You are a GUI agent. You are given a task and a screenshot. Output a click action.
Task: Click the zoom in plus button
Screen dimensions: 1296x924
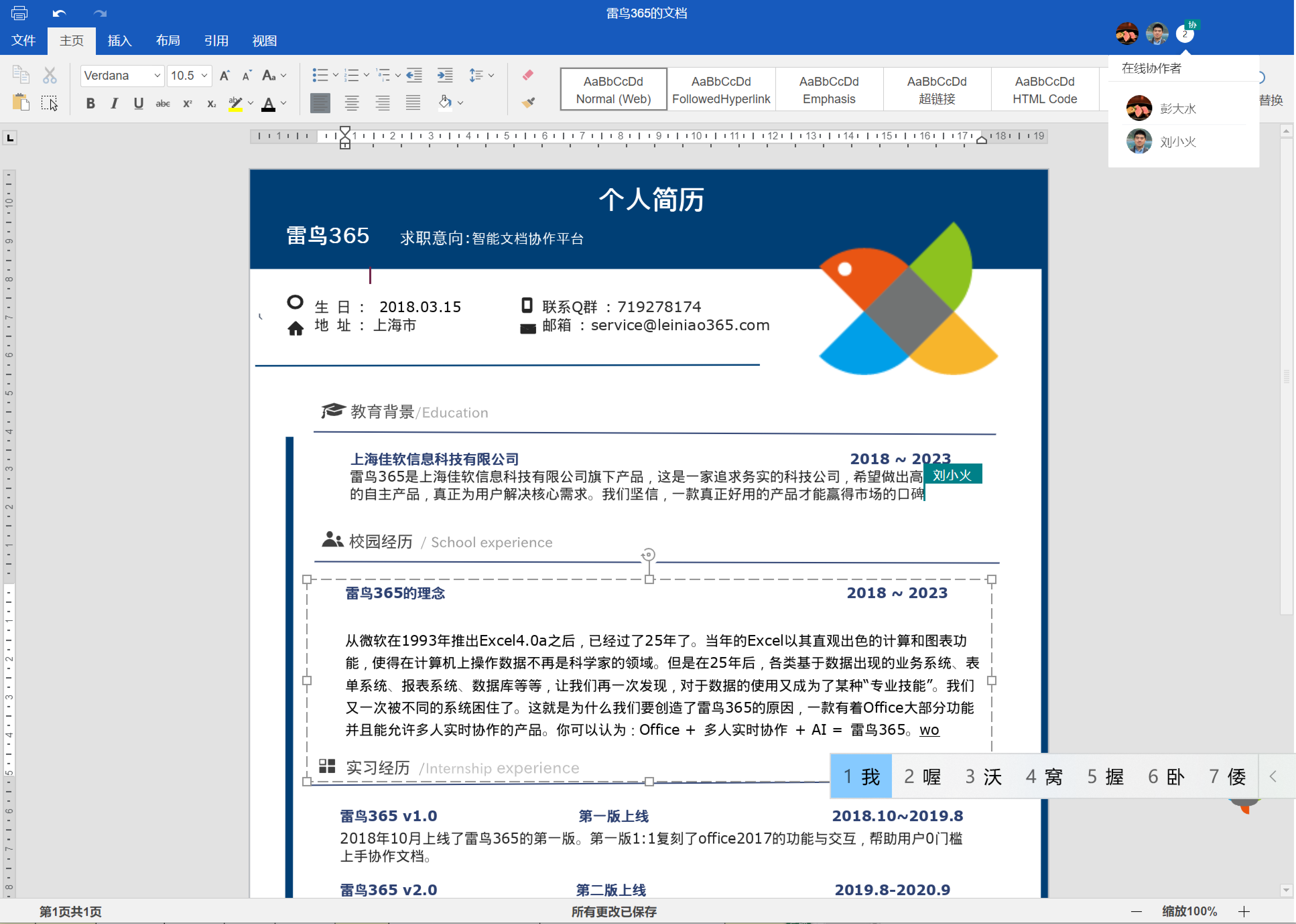[1245, 912]
